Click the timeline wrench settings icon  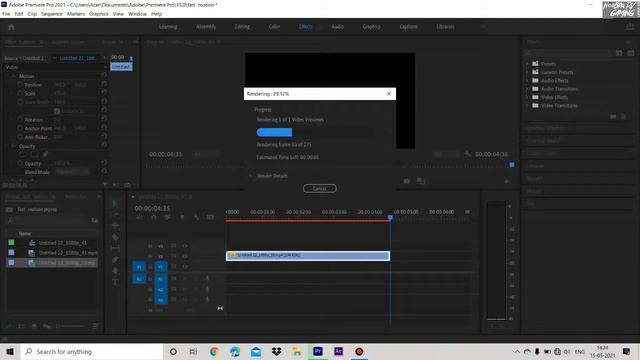(196, 217)
